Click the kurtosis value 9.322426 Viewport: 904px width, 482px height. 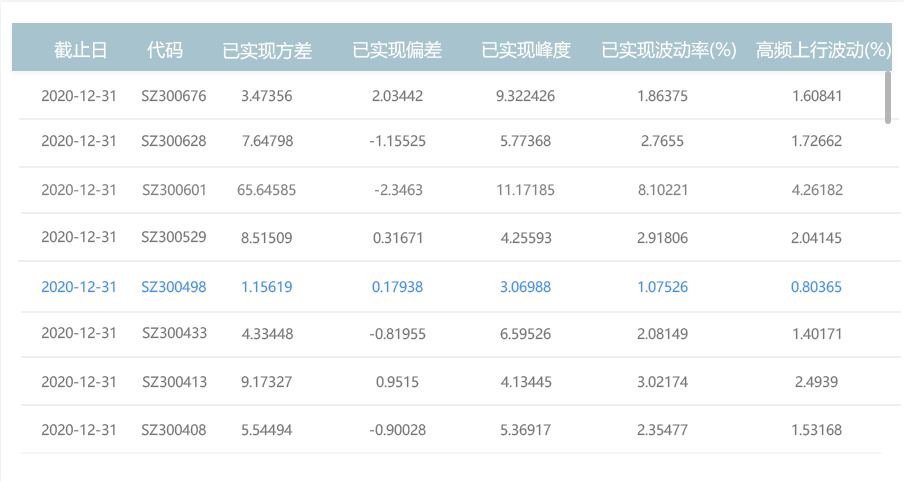[x=526, y=96]
